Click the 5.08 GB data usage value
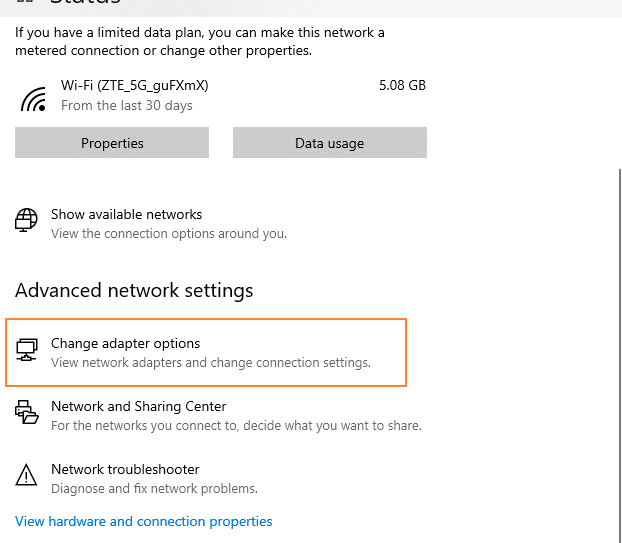The width and height of the screenshot is (622, 543). coord(402,85)
